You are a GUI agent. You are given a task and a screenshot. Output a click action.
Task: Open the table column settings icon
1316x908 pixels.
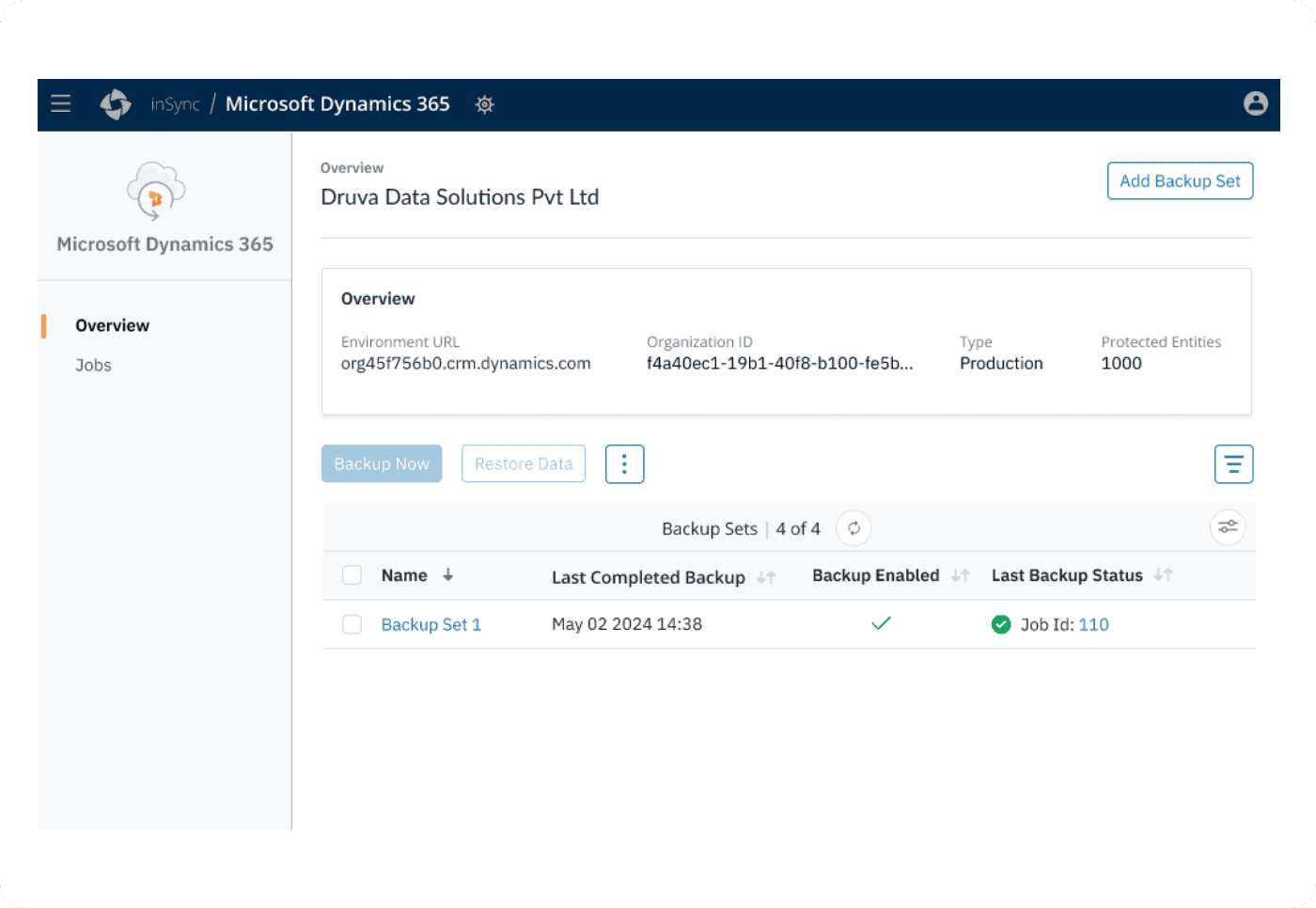1227,527
